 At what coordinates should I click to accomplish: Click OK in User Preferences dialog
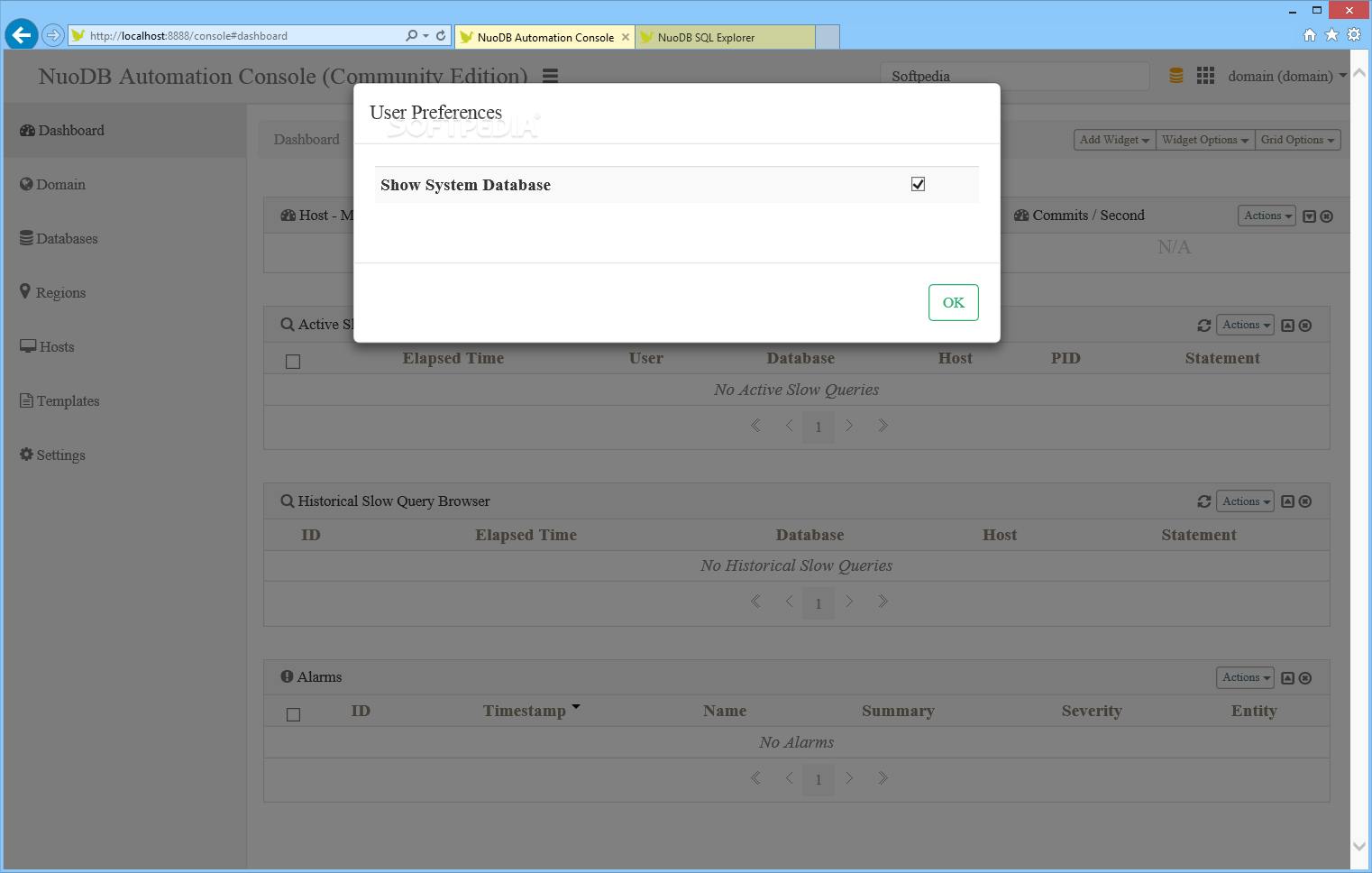point(953,302)
